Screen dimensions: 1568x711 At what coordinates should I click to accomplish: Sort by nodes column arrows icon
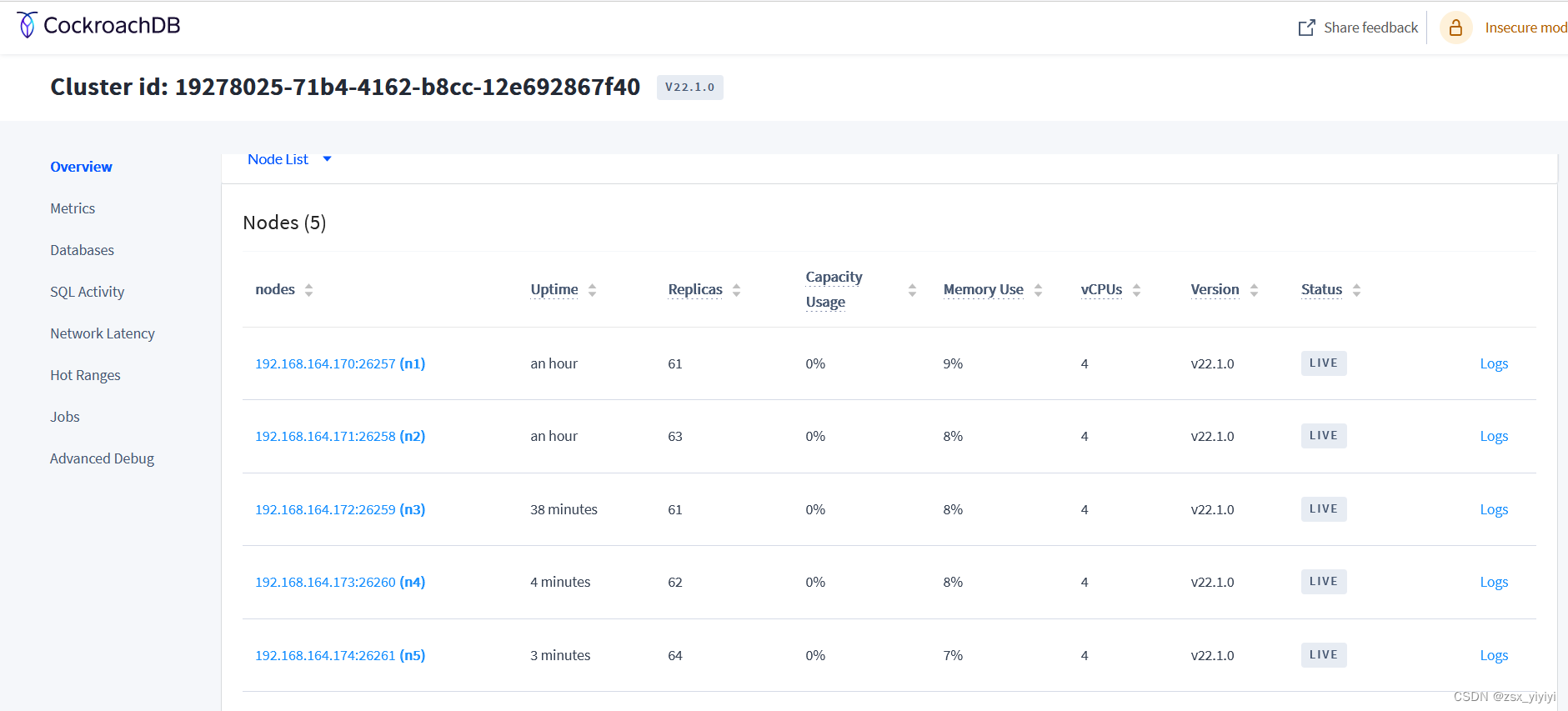point(308,290)
